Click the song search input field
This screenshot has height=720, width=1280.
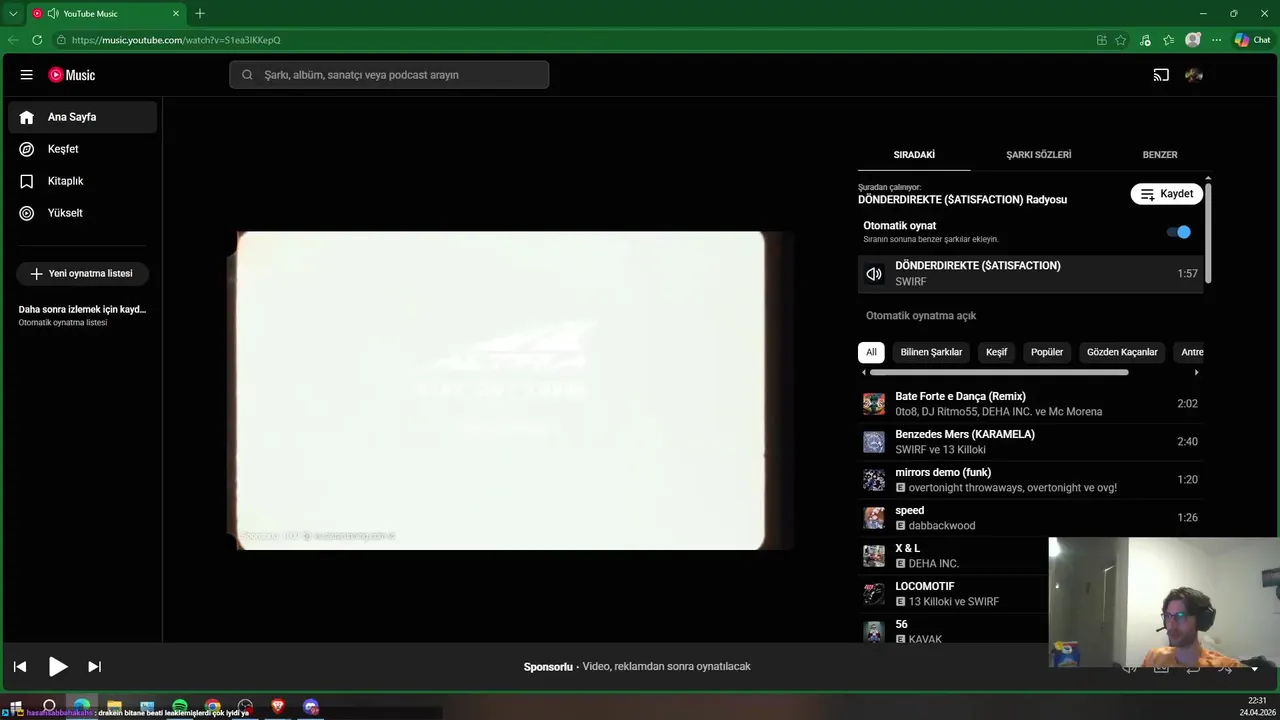[x=389, y=75]
